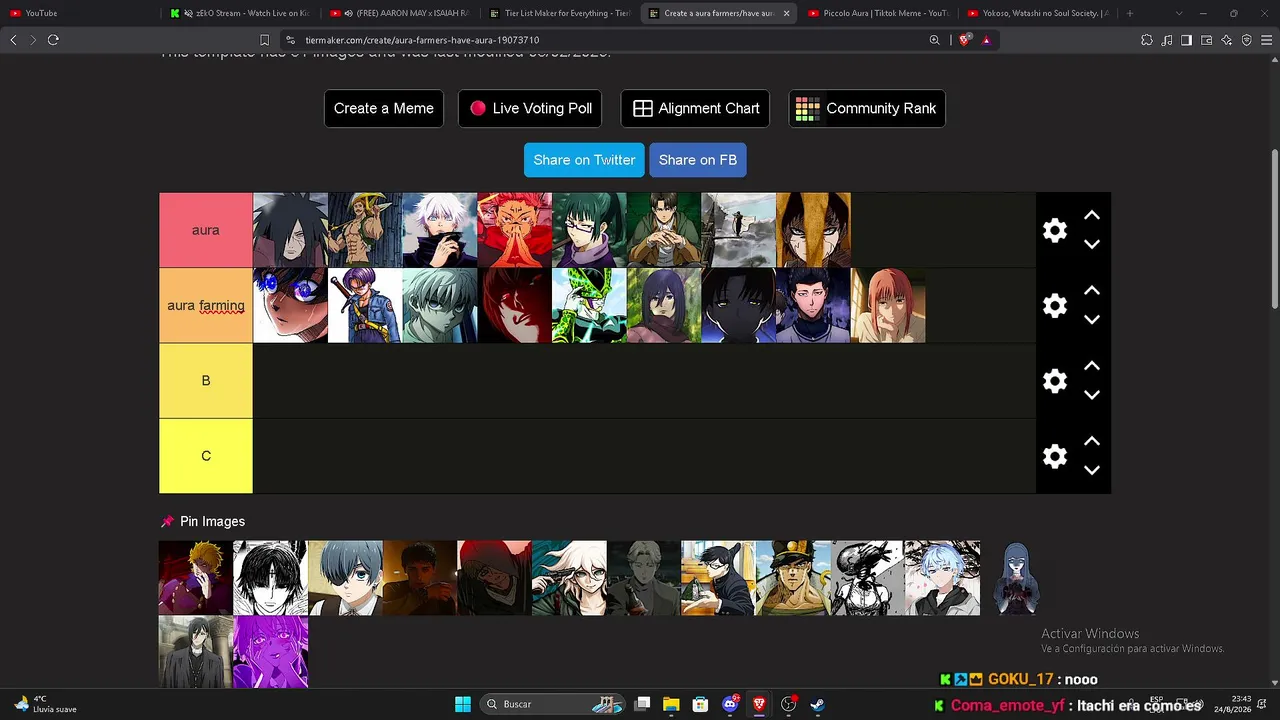Image resolution: width=1280 pixels, height=720 pixels.
Task: Move the B tier row up
Action: click(1092, 365)
